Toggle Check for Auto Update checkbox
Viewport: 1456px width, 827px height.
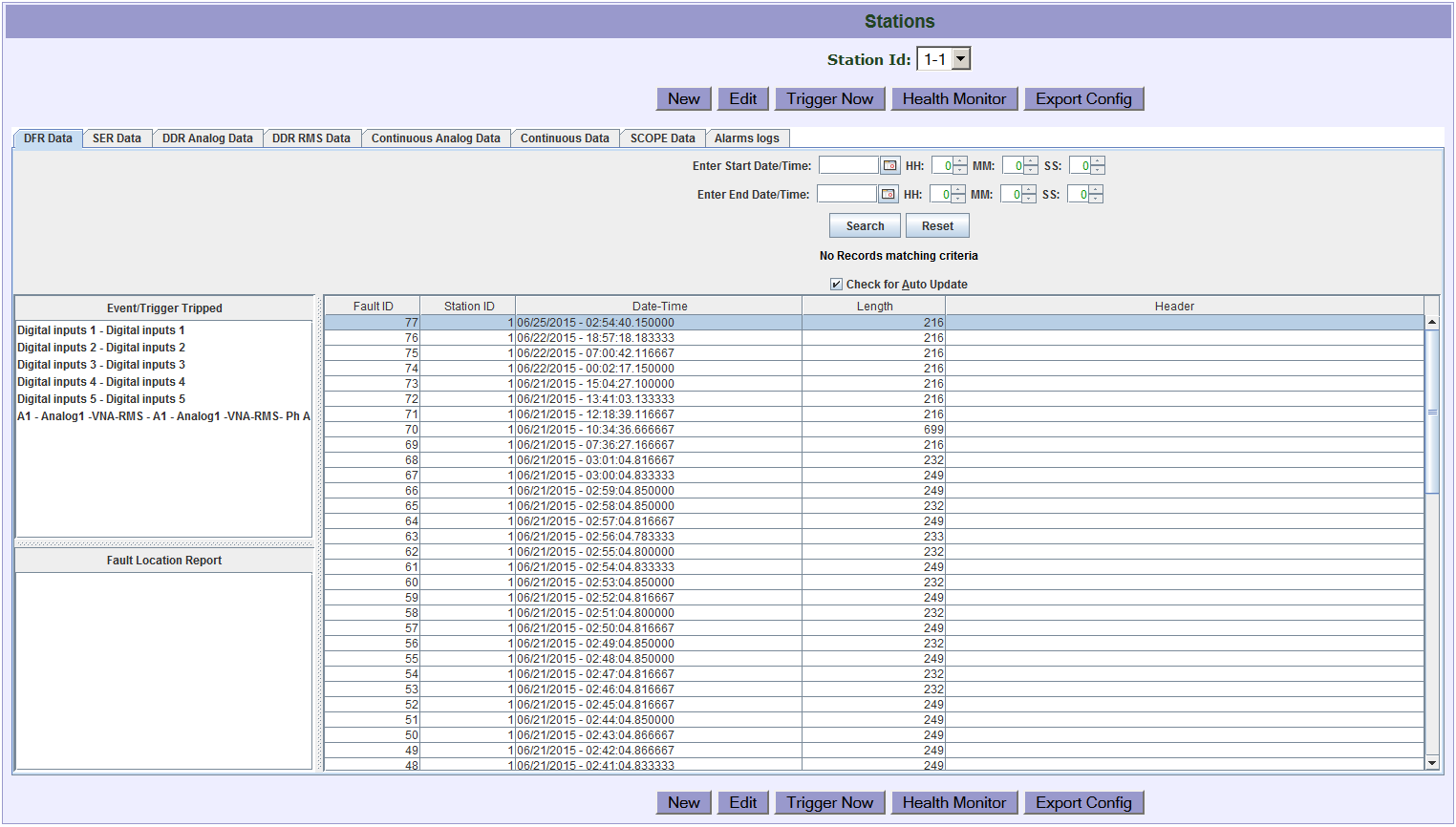coord(836,285)
